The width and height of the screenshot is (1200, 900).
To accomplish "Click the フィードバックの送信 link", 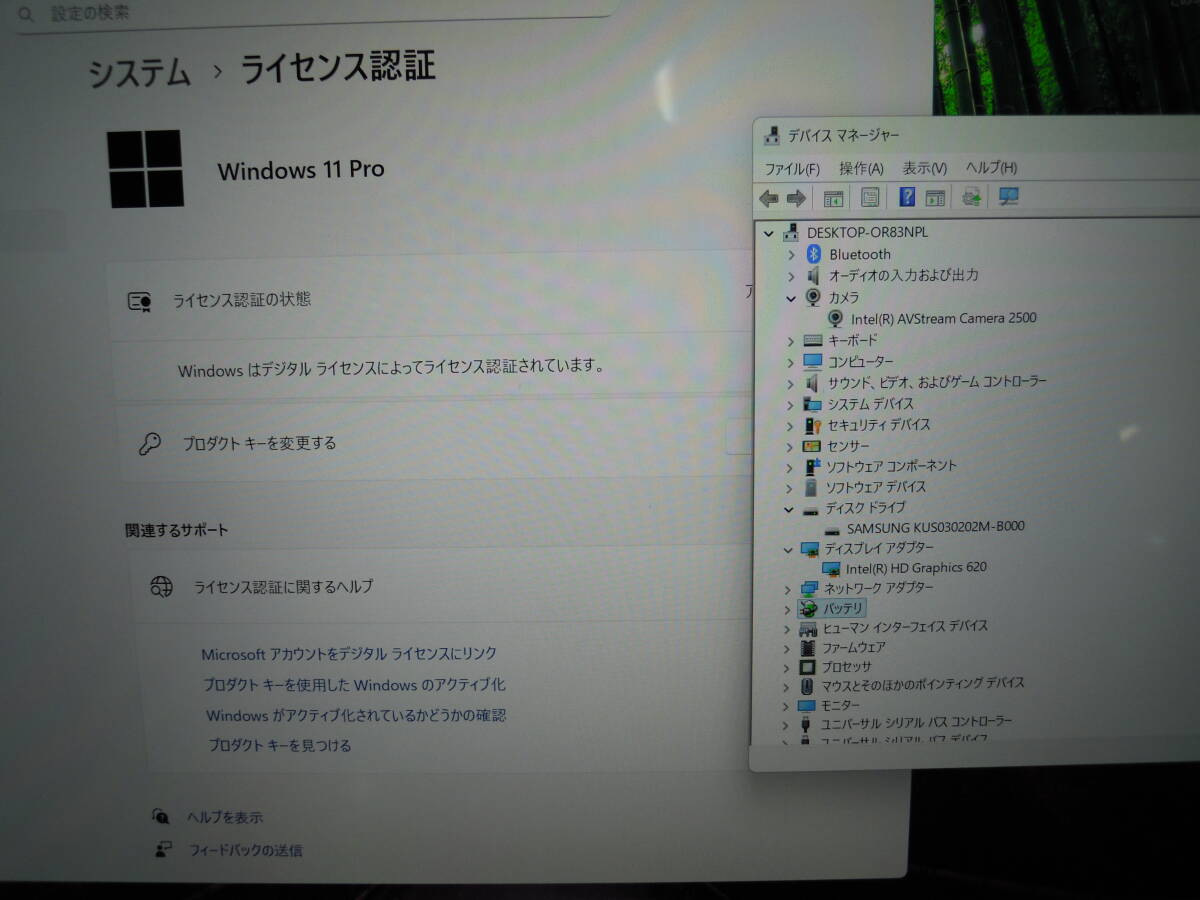I will [x=246, y=851].
